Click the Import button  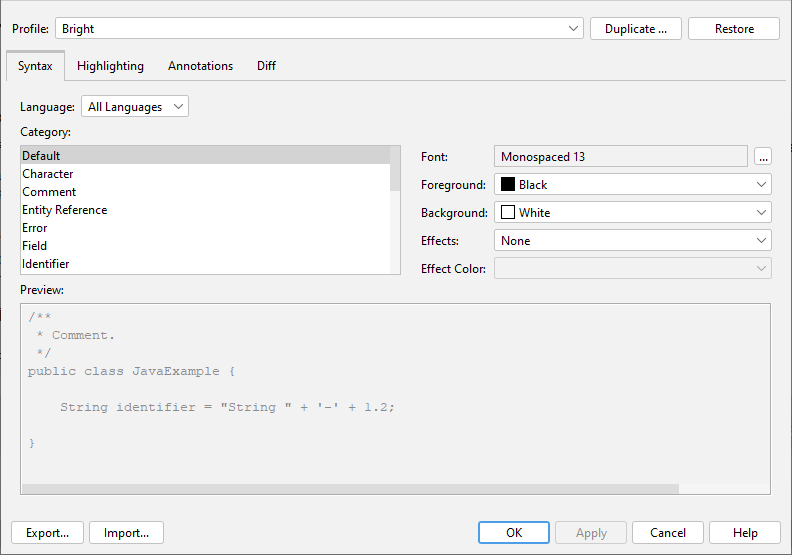(x=126, y=533)
